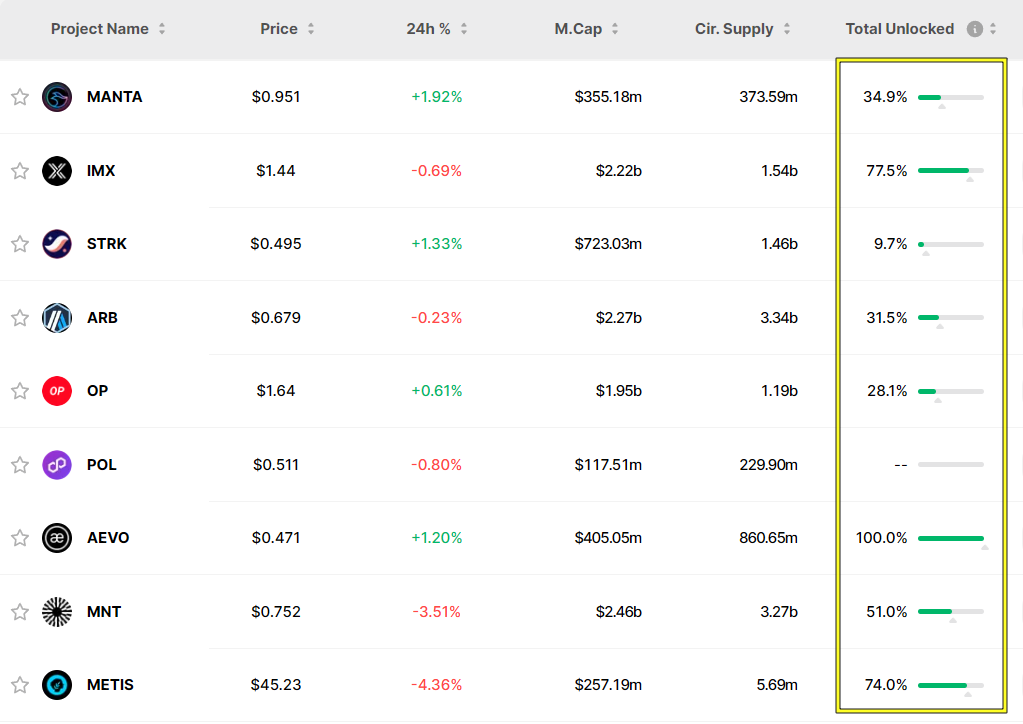Star MNT as a favorite
This screenshot has width=1023, height=724.
click(20, 612)
